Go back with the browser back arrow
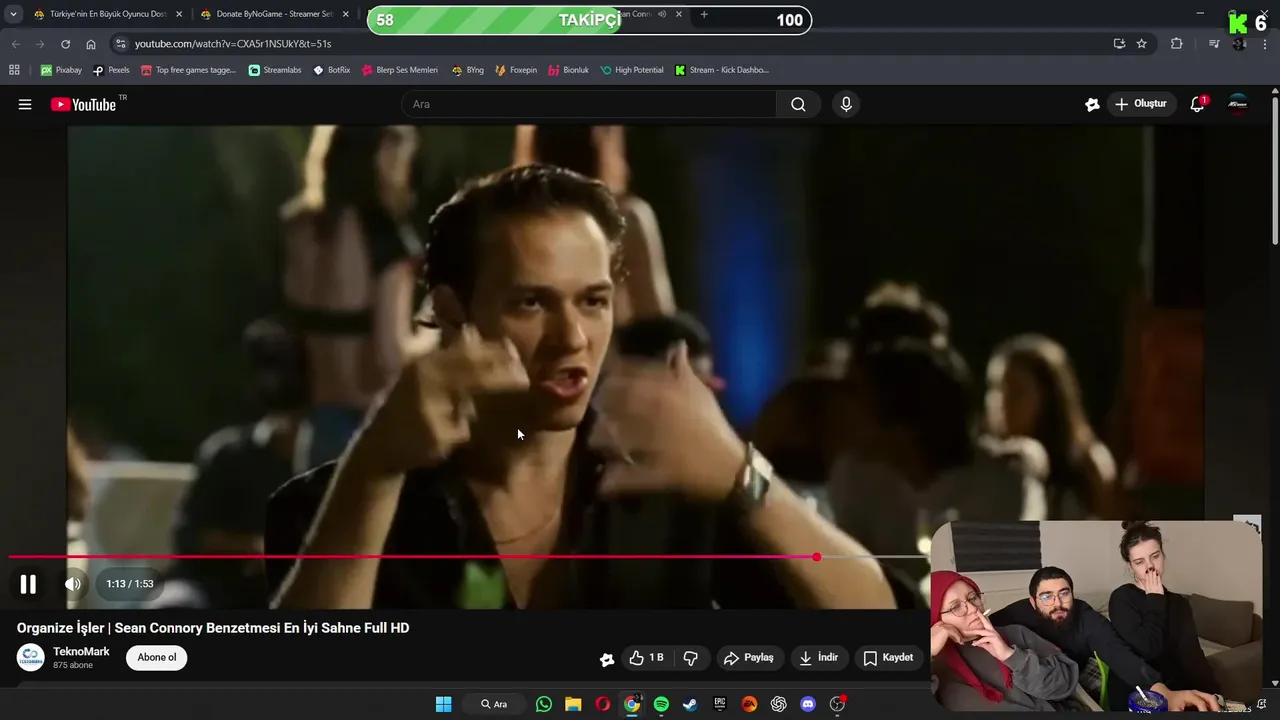This screenshot has width=1280, height=720. 16,44
